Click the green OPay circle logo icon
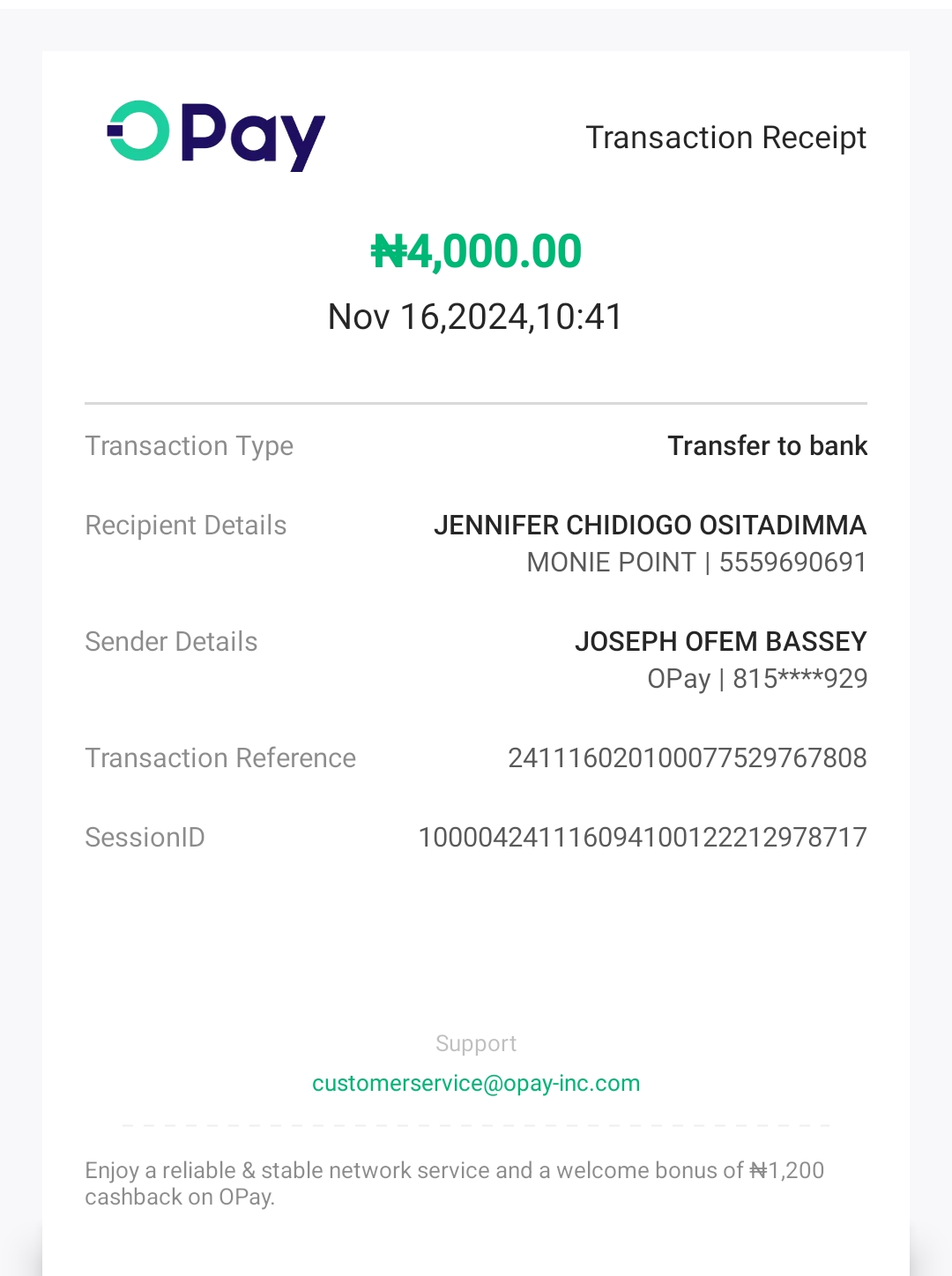952x1276 pixels. [138, 131]
